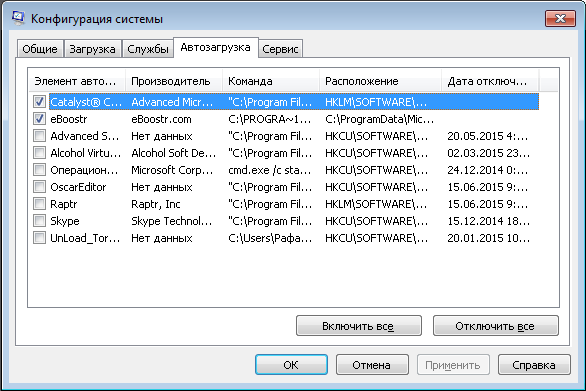Click the Skype Technol... manufacturer cell
The width and height of the screenshot is (586, 391).
tap(172, 221)
